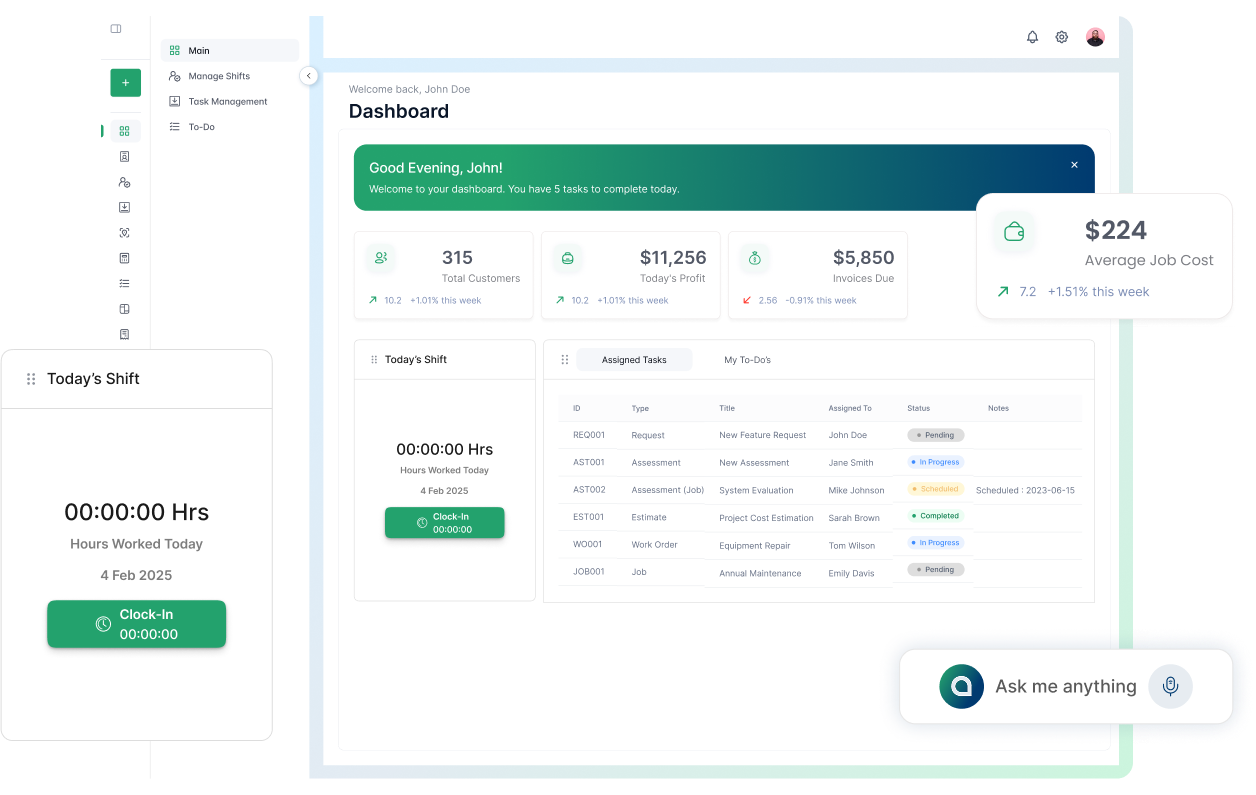The width and height of the screenshot is (1256, 795).
Task: Open the settings gear icon
Action: tap(1061, 36)
